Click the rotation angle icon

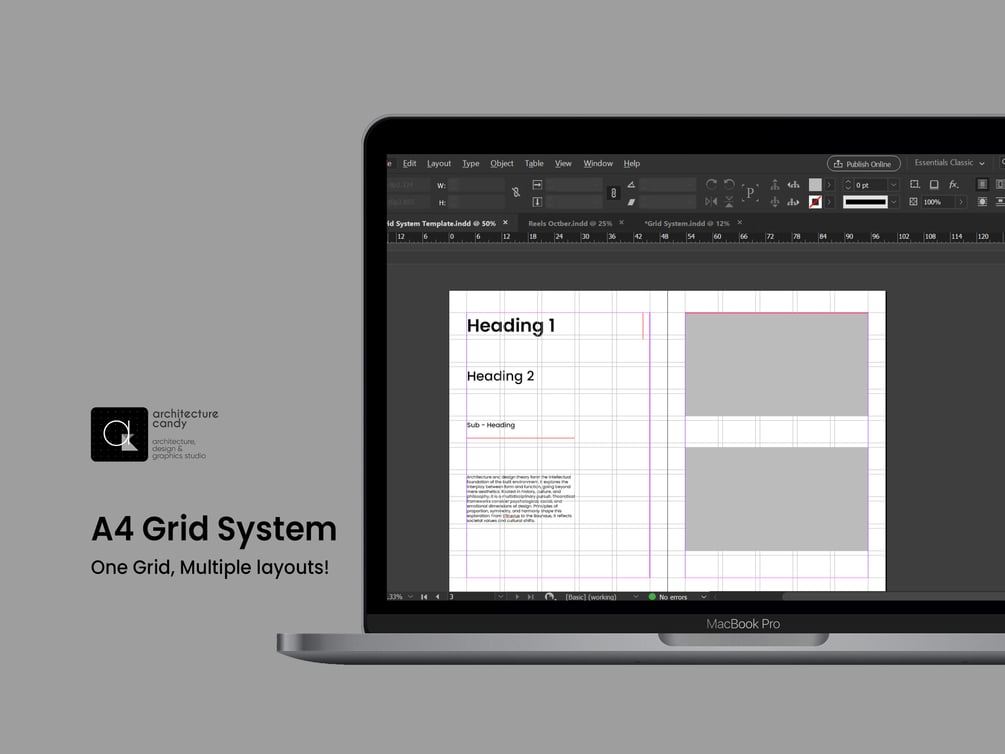coord(631,185)
